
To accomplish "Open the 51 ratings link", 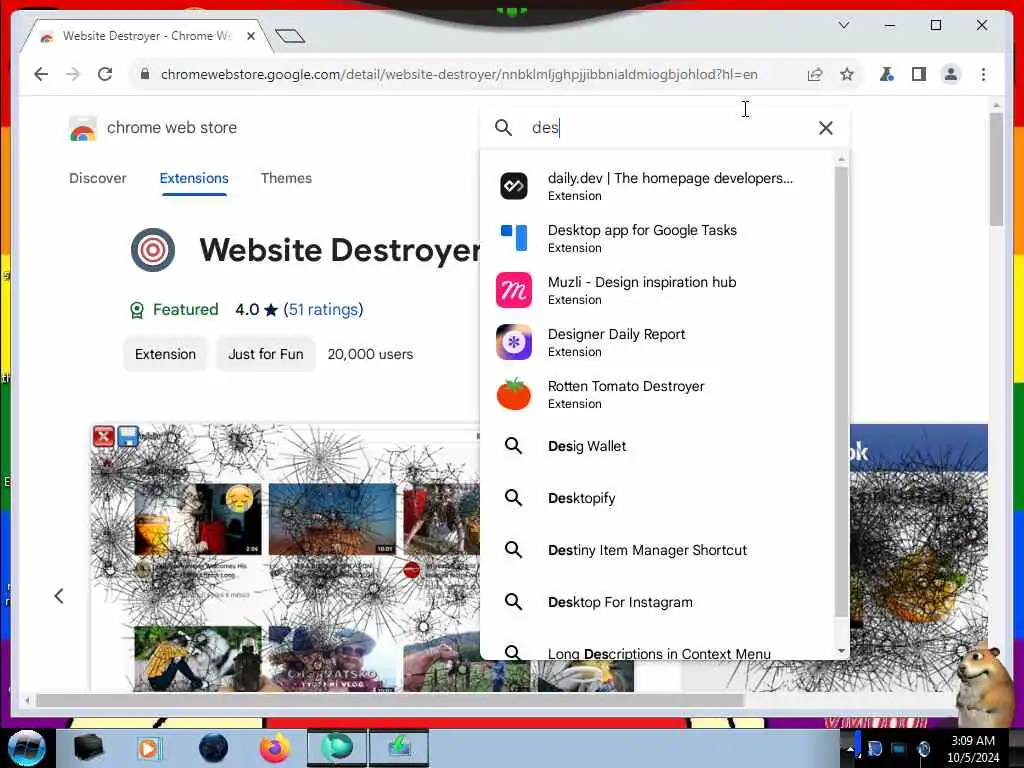I will point(323,310).
